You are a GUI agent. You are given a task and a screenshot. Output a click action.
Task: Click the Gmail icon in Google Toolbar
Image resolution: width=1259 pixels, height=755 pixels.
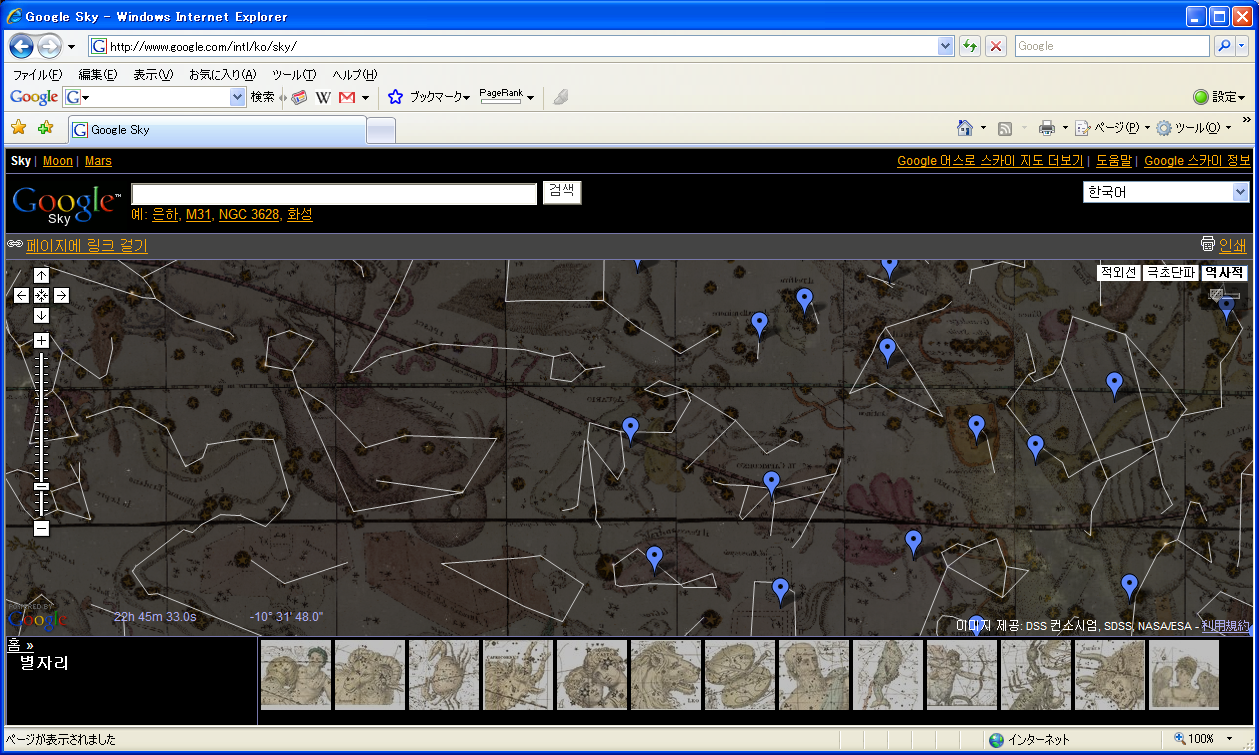pos(347,97)
